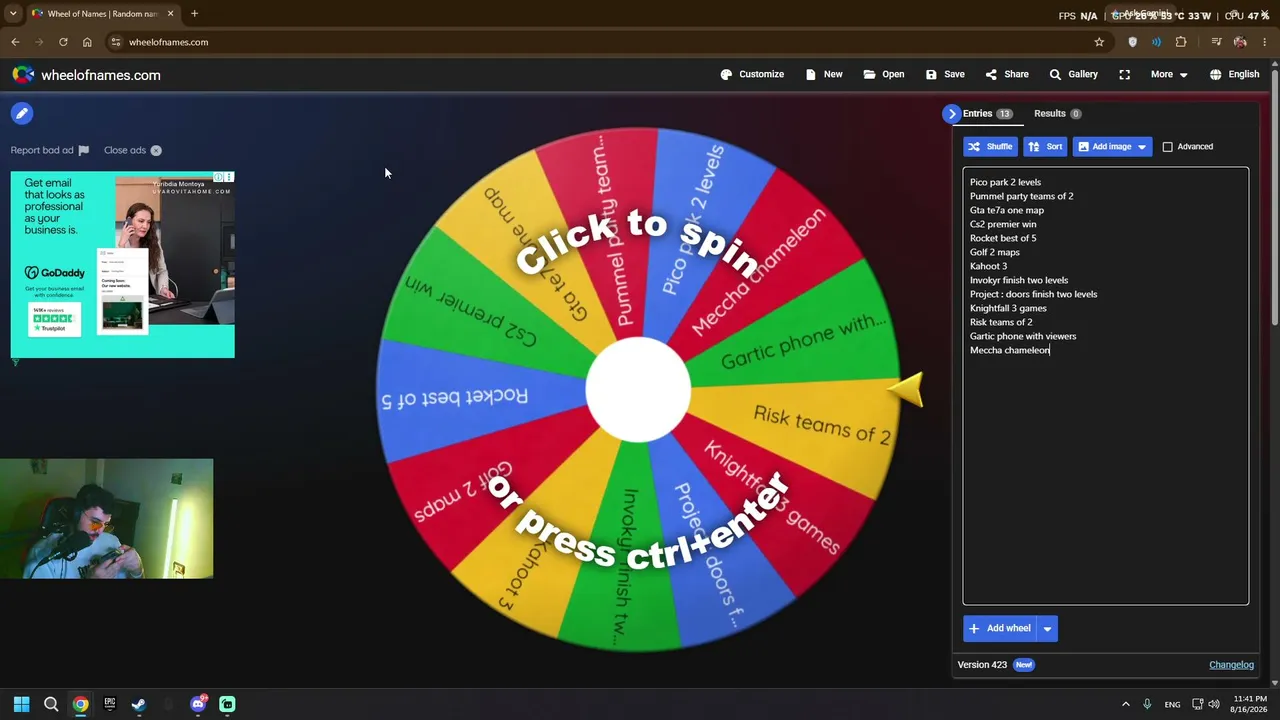Open the Changelog link
Image resolution: width=1280 pixels, height=720 pixels.
1231,665
